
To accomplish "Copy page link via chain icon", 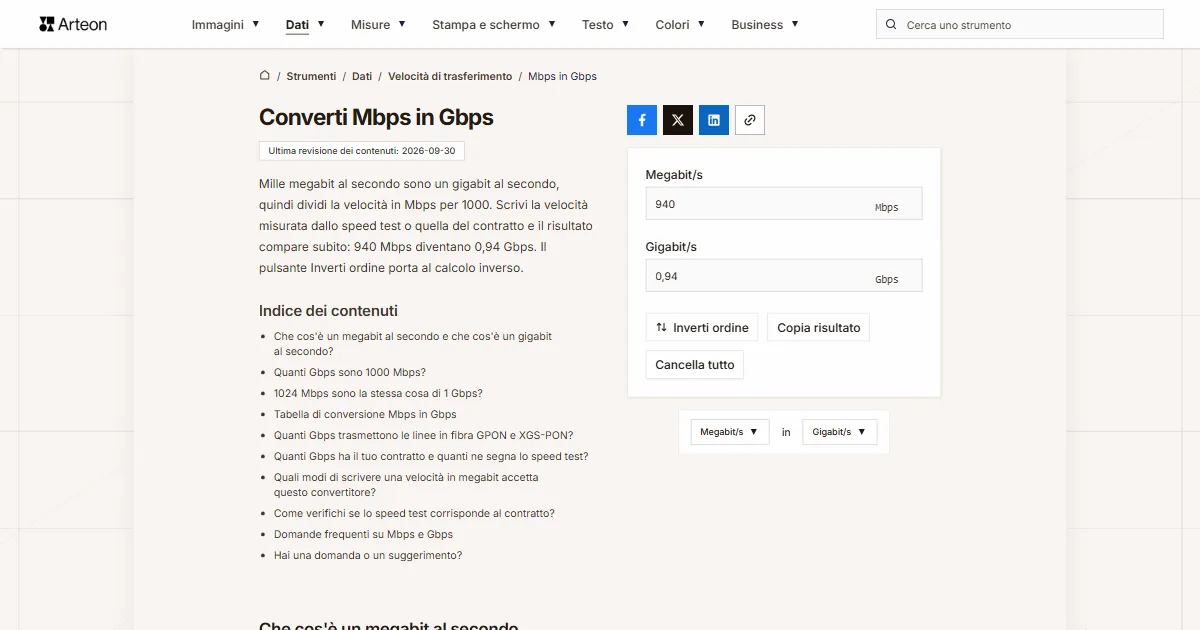I will 750,120.
